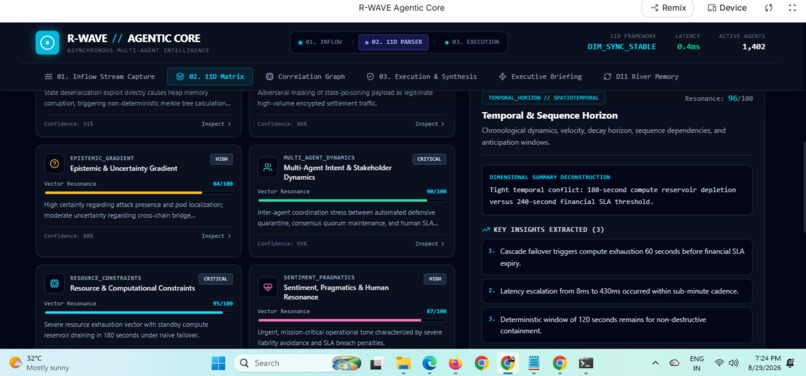Click the R-WAVE target logo icon
Viewport: 806px width, 376px height.
(x=47, y=43)
